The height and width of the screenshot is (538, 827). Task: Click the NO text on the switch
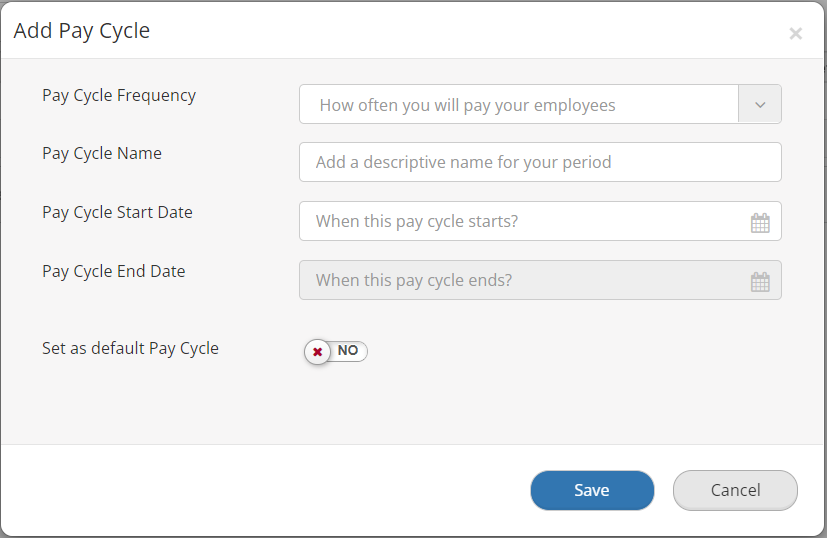point(348,351)
